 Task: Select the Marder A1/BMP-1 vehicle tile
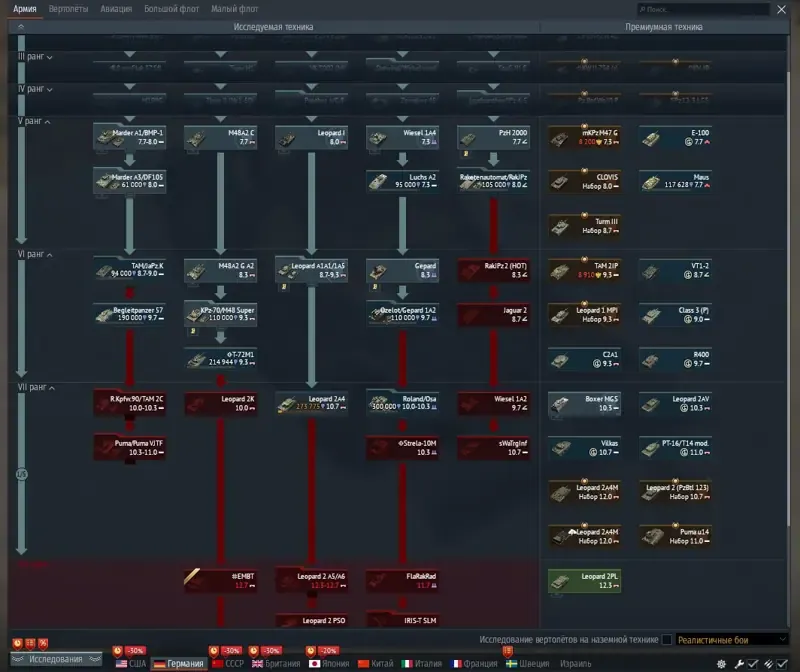coord(130,137)
